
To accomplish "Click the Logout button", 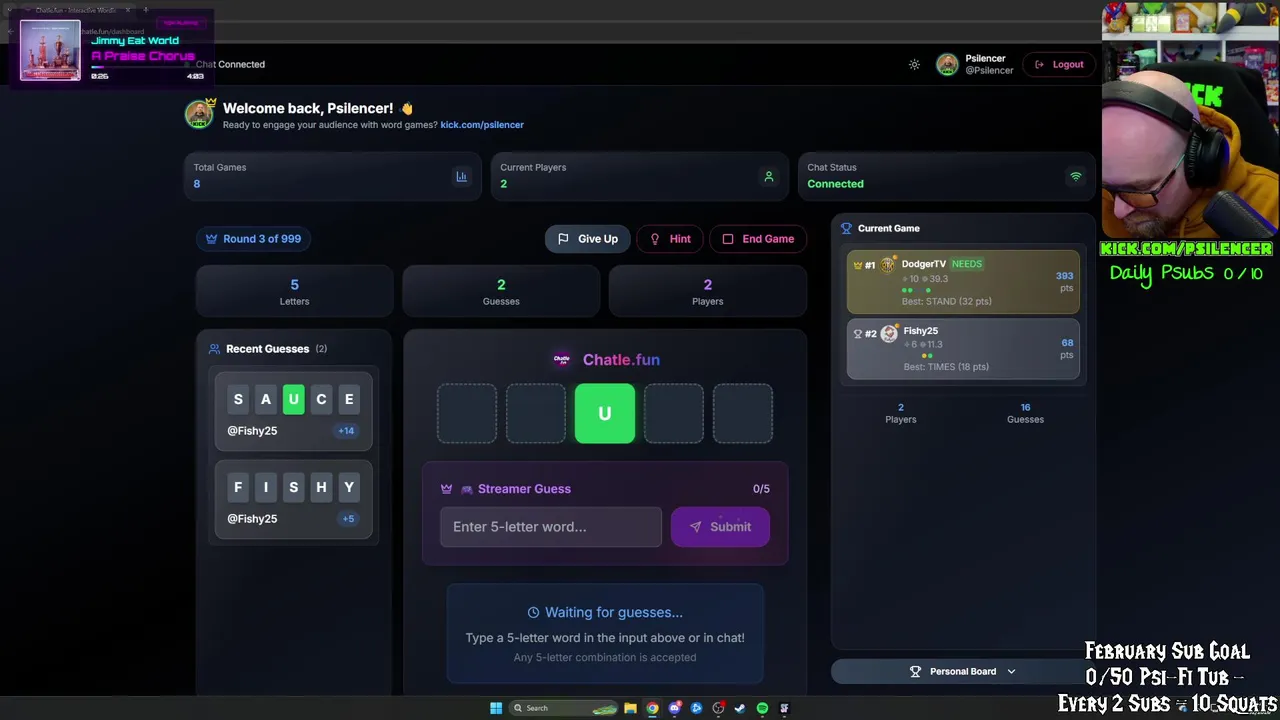I will pos(1059,64).
